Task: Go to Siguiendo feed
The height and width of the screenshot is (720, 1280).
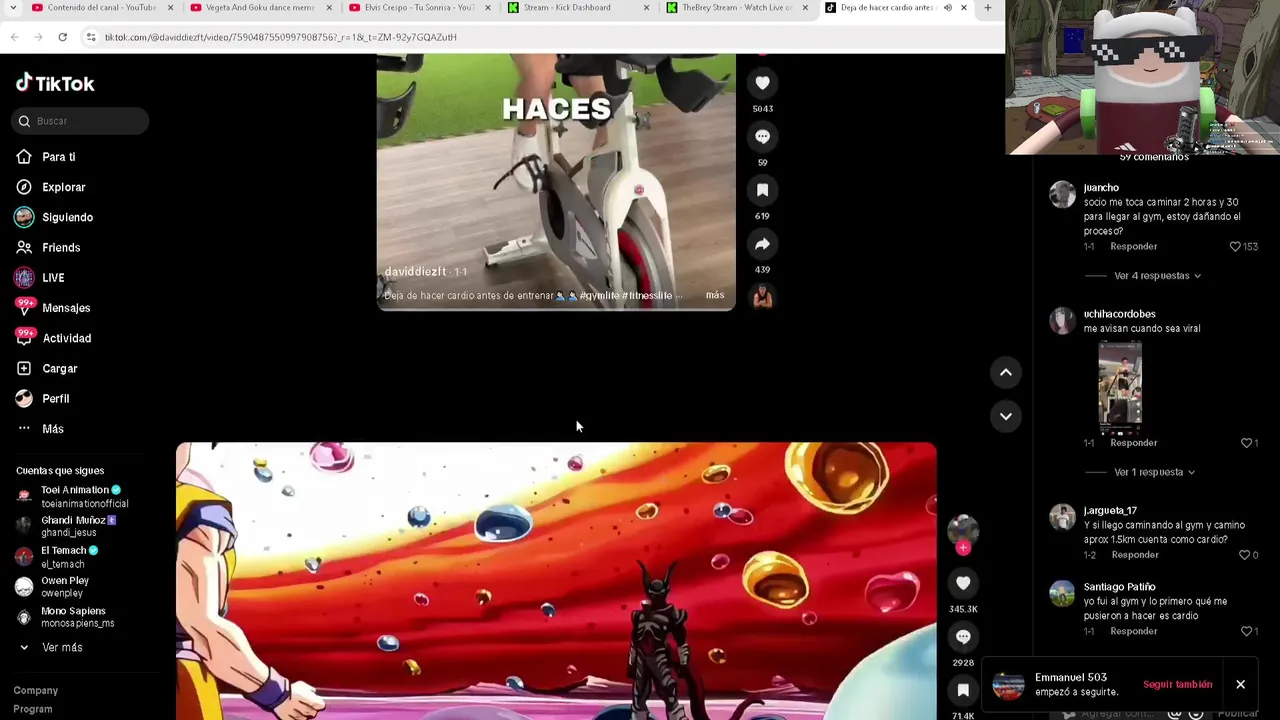Action: click(x=67, y=217)
